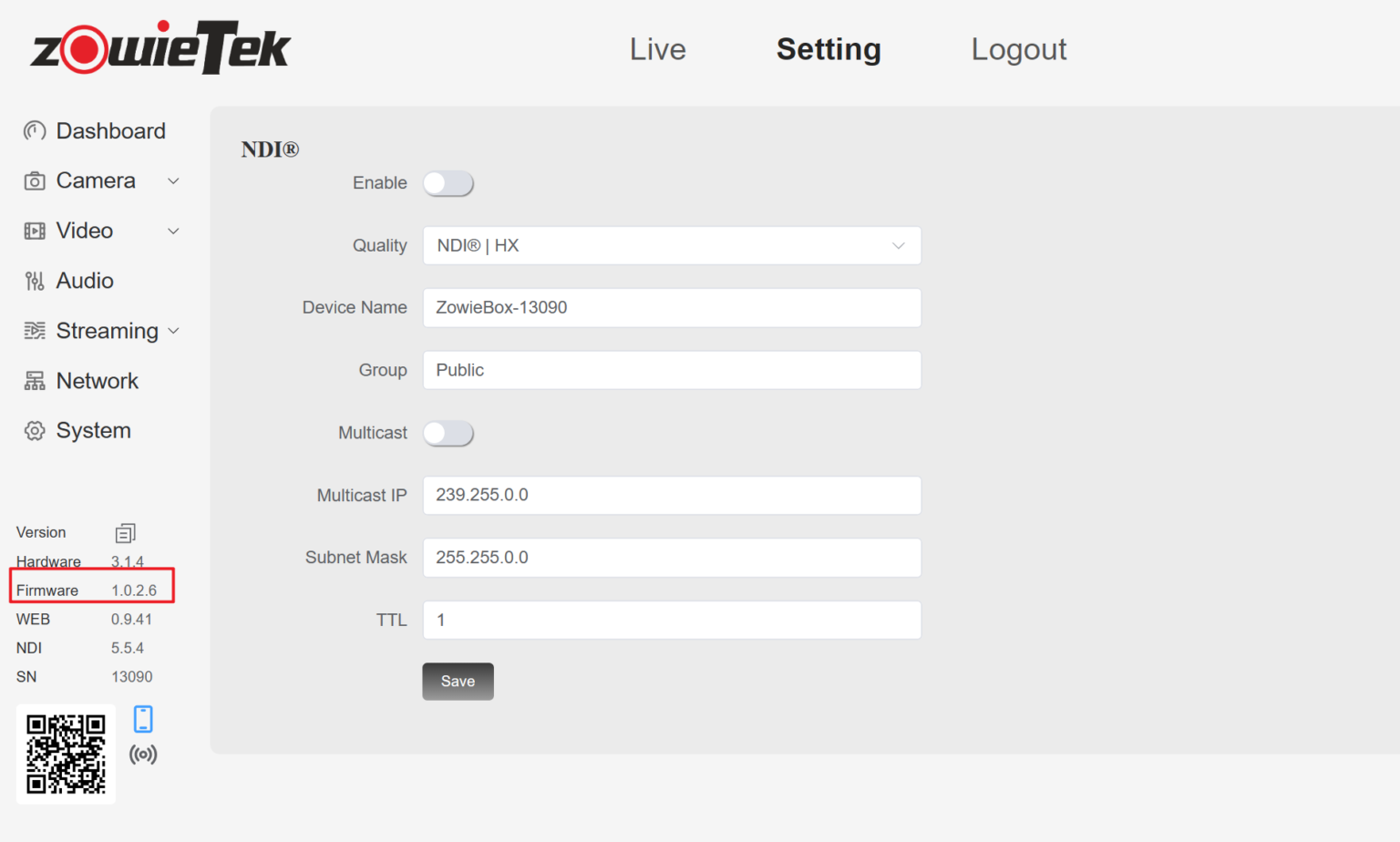1400x842 pixels.
Task: Click the QR code thumbnail
Action: pos(65,754)
